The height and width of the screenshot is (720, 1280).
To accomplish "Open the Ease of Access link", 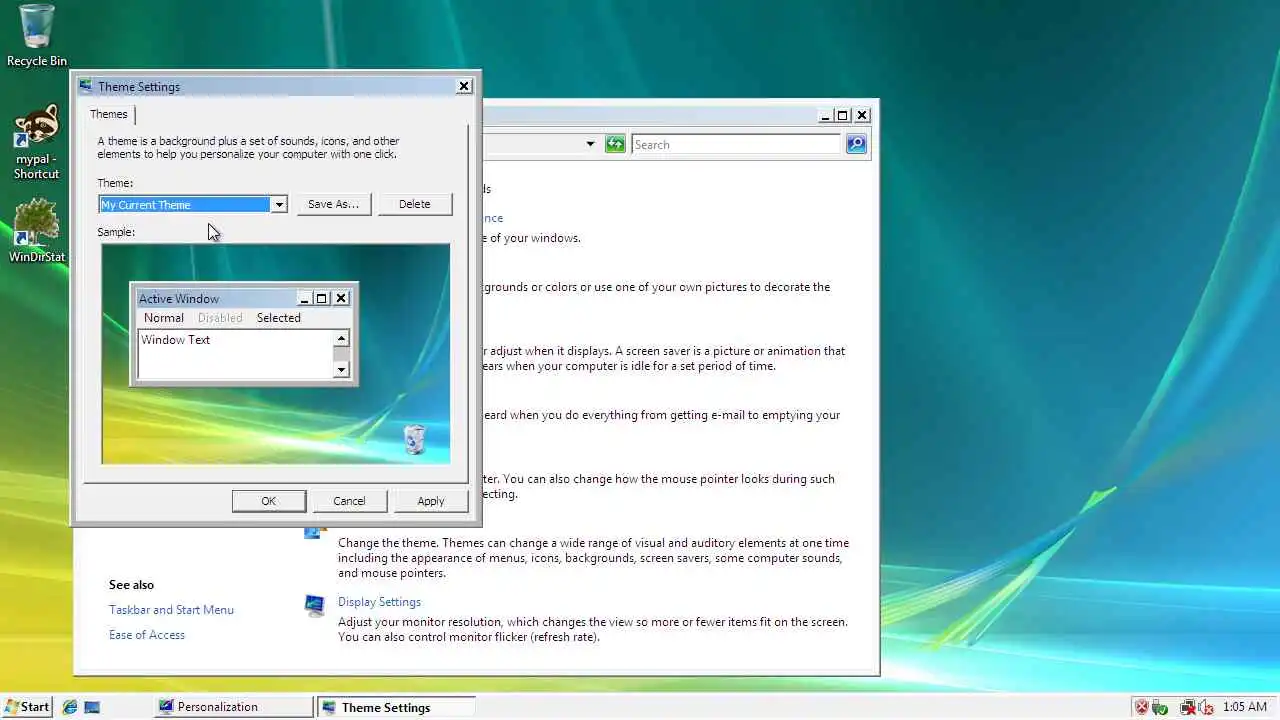I will click(x=147, y=635).
